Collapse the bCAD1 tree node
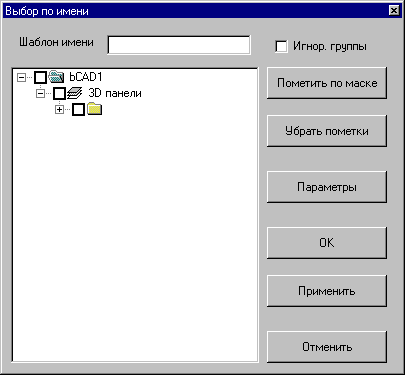Screen dimensions: 405x375 coord(21,78)
